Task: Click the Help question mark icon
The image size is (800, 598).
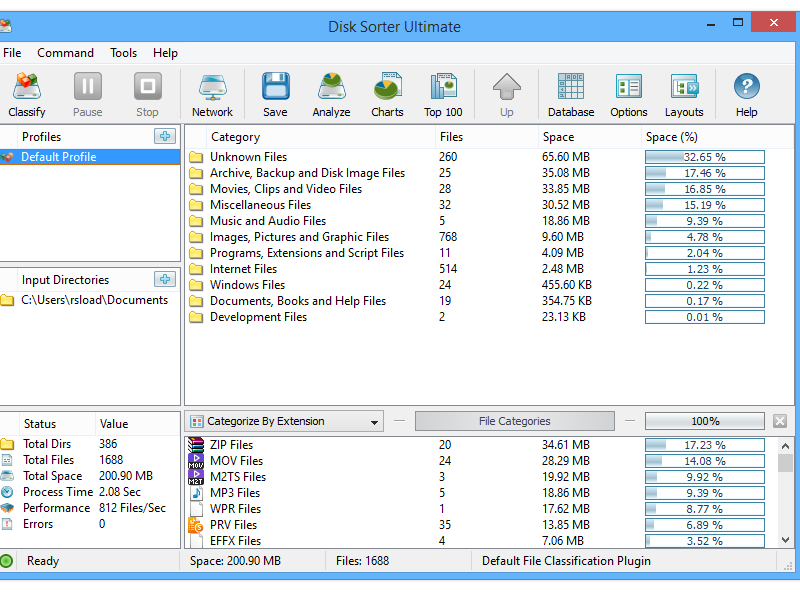Action: [x=746, y=86]
